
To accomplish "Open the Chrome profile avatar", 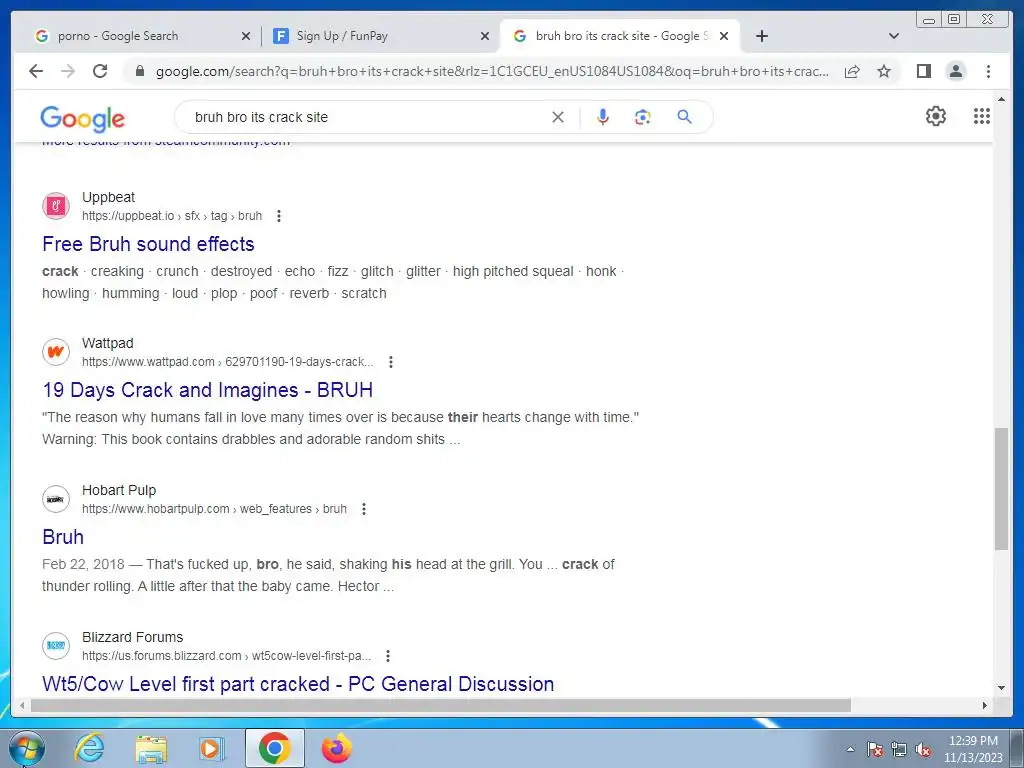I will click(955, 71).
